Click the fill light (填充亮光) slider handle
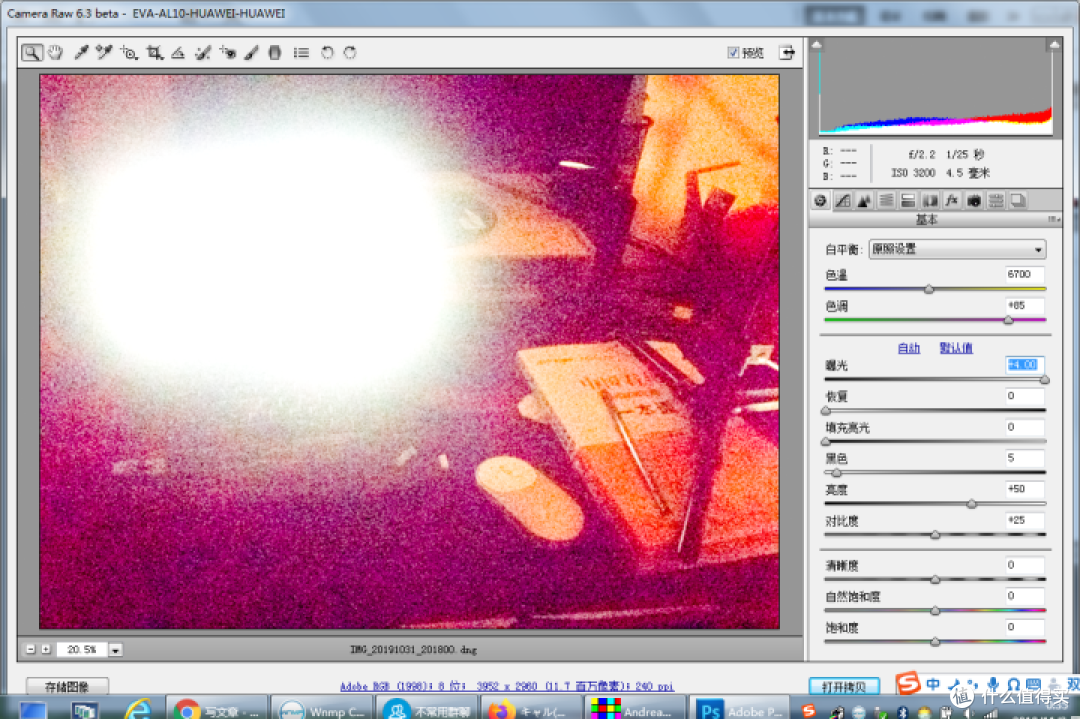This screenshot has height=719, width=1080. coord(826,441)
